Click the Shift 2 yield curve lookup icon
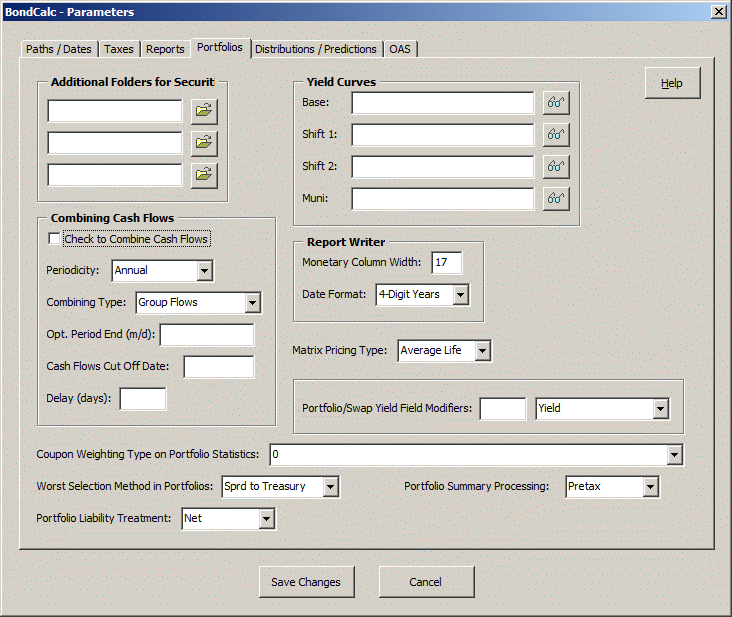Screen dimensions: 732x617 pyautogui.click(x=555, y=167)
